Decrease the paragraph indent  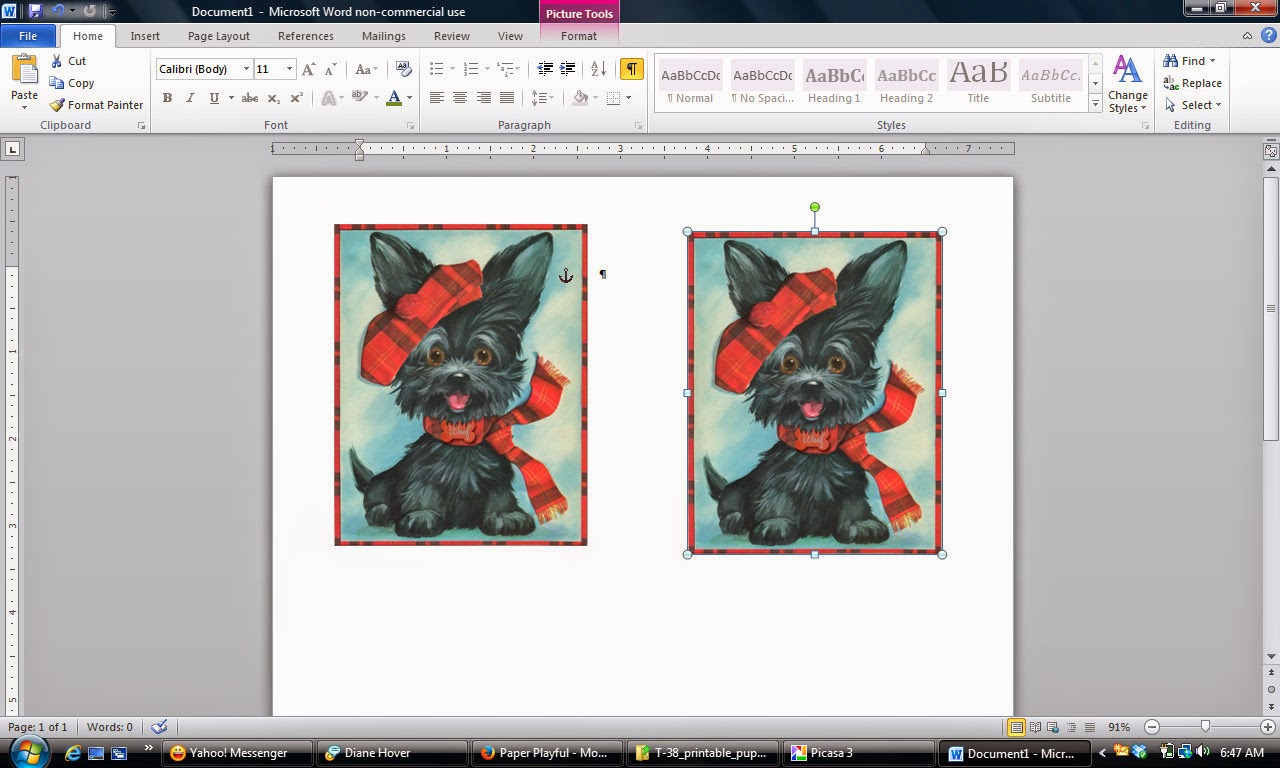(x=545, y=69)
